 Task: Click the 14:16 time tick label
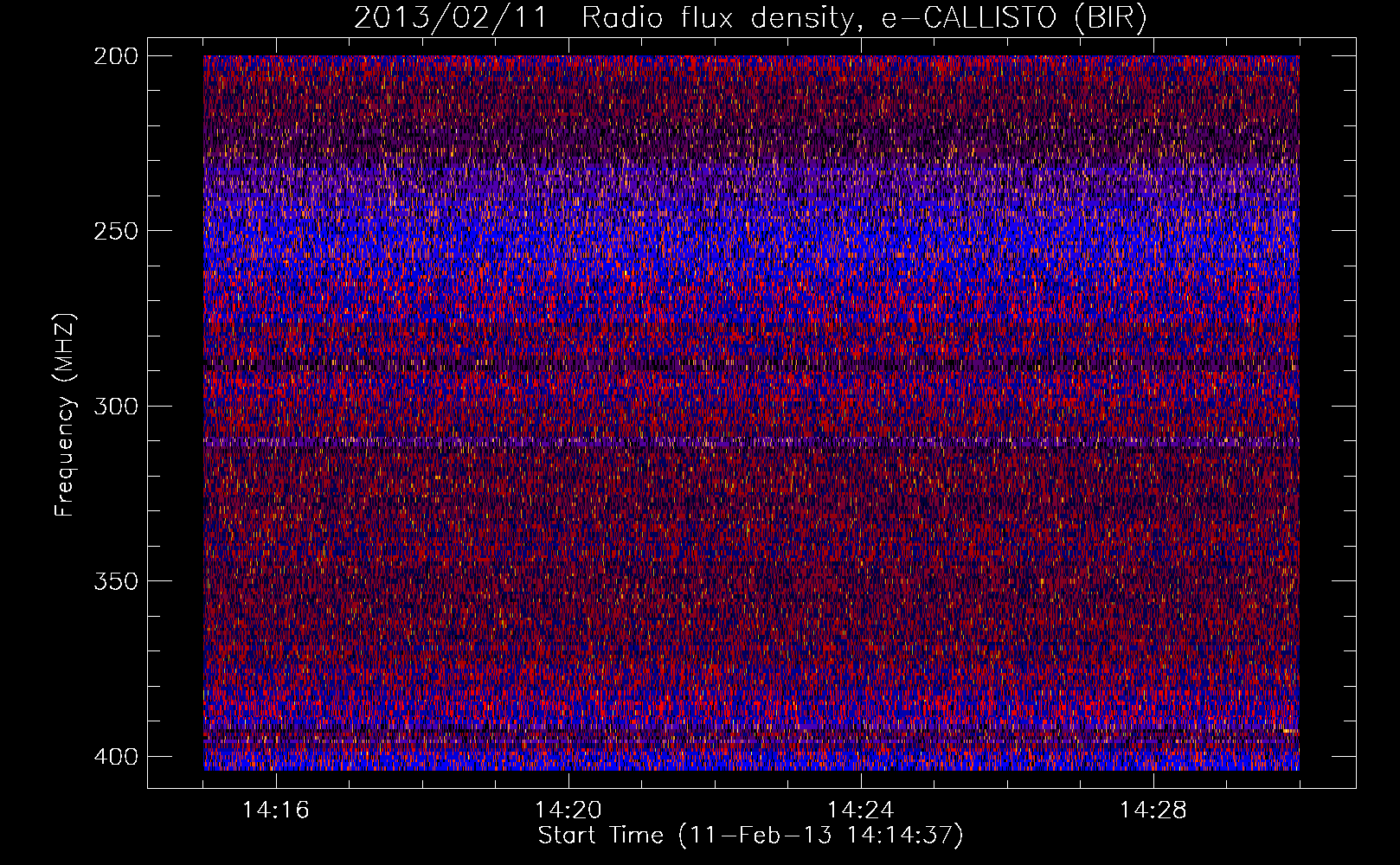click(275, 811)
